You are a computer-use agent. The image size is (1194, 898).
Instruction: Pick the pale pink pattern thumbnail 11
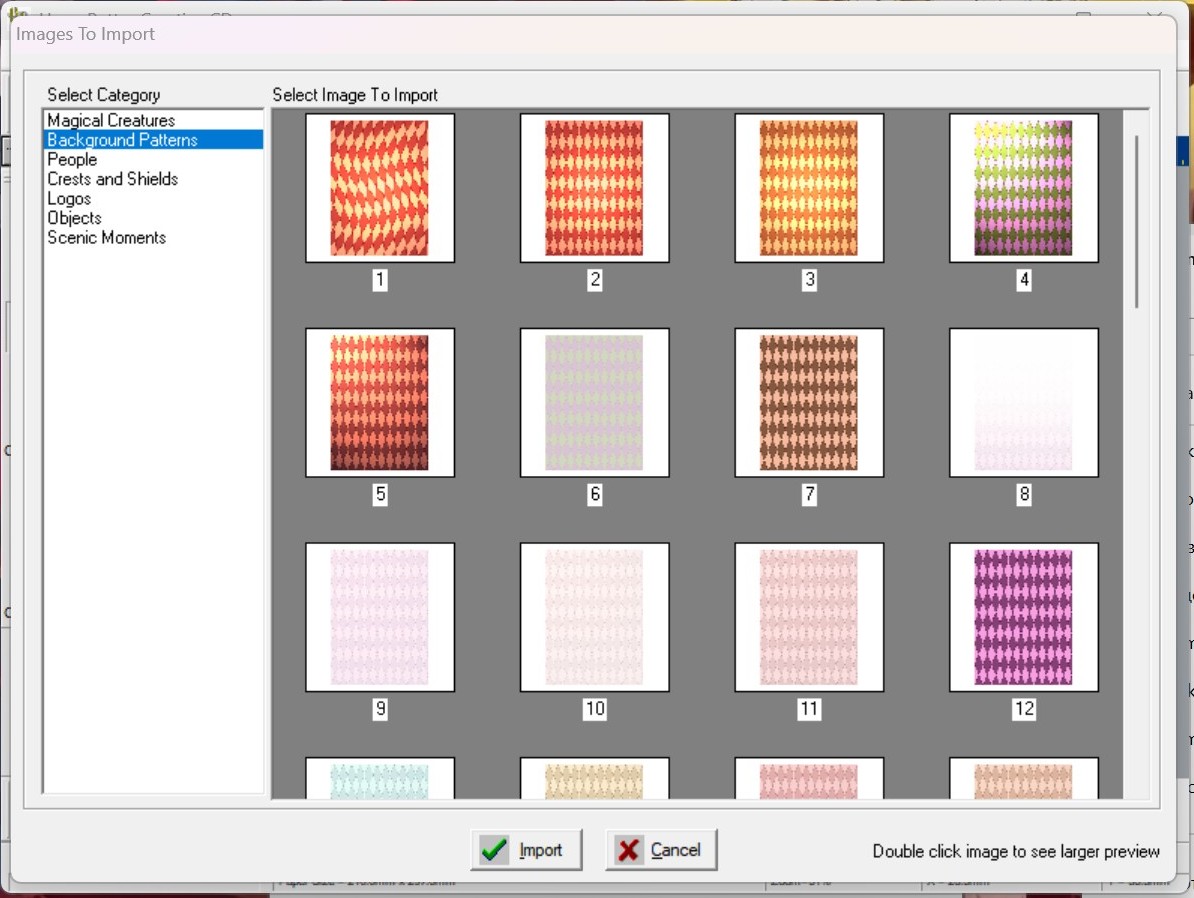[809, 617]
